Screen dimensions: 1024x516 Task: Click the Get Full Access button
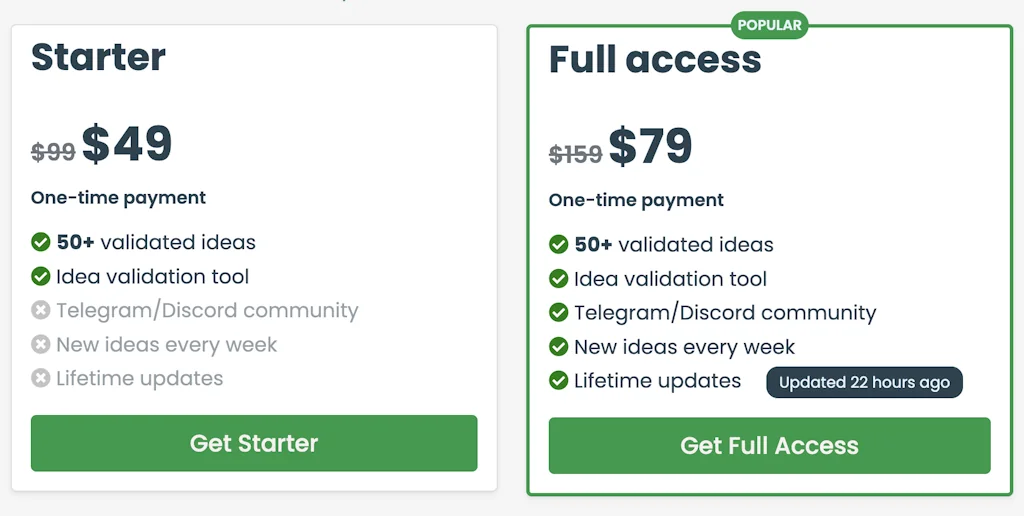tap(769, 446)
